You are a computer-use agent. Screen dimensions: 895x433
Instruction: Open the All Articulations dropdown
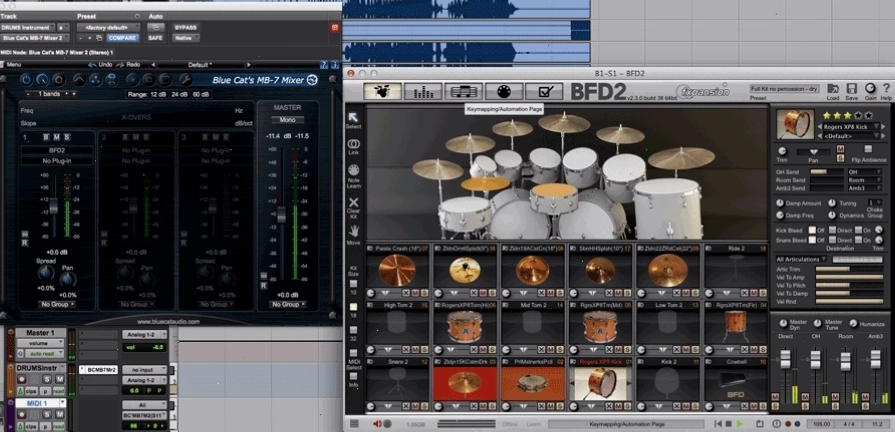(x=801, y=259)
